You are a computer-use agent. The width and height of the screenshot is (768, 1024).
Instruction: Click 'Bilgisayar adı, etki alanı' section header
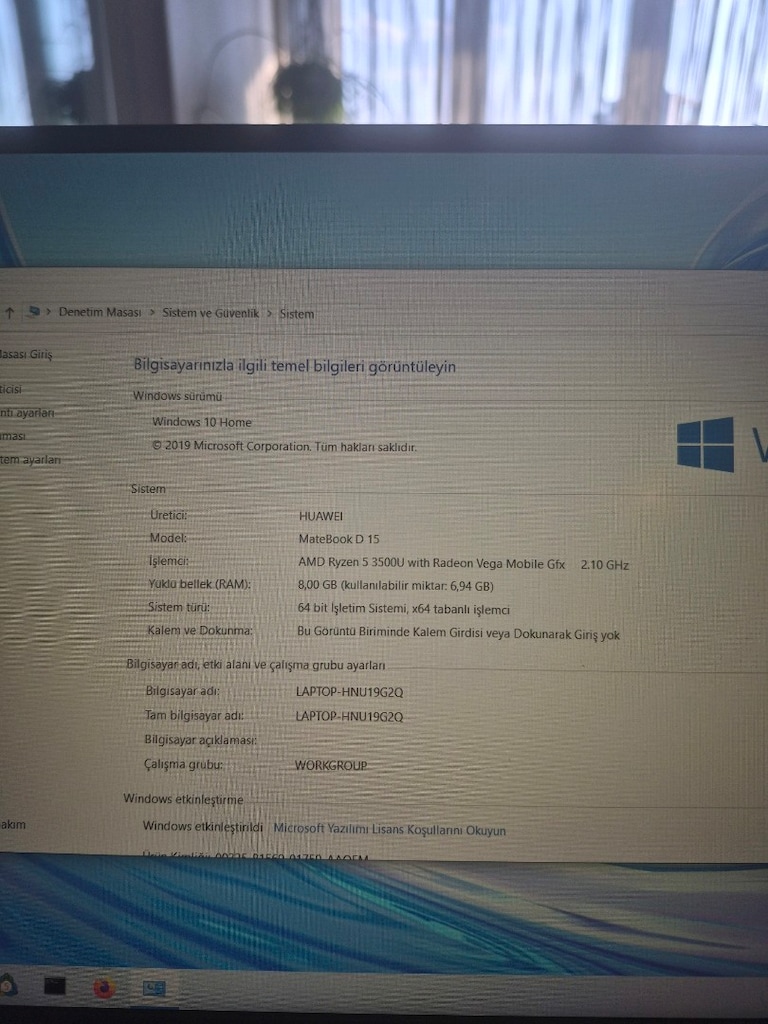click(x=256, y=665)
